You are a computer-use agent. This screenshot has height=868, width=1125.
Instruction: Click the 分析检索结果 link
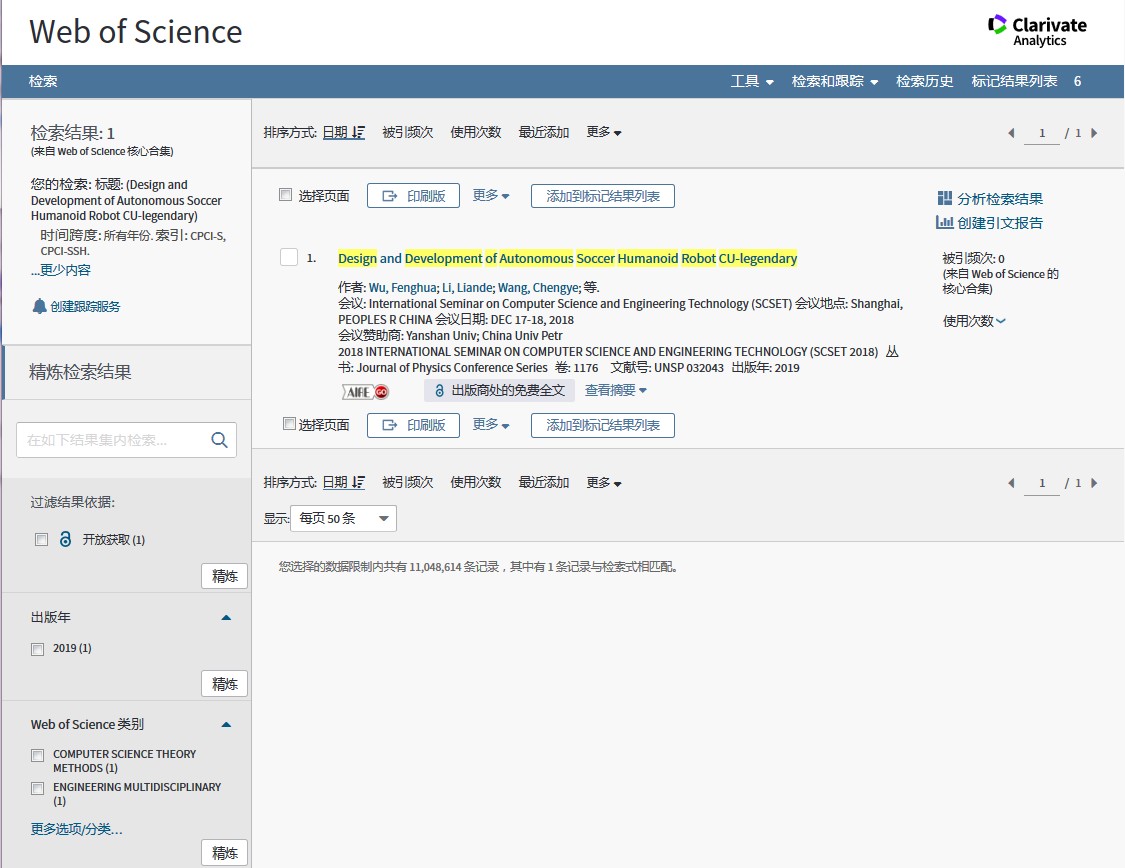click(999, 199)
